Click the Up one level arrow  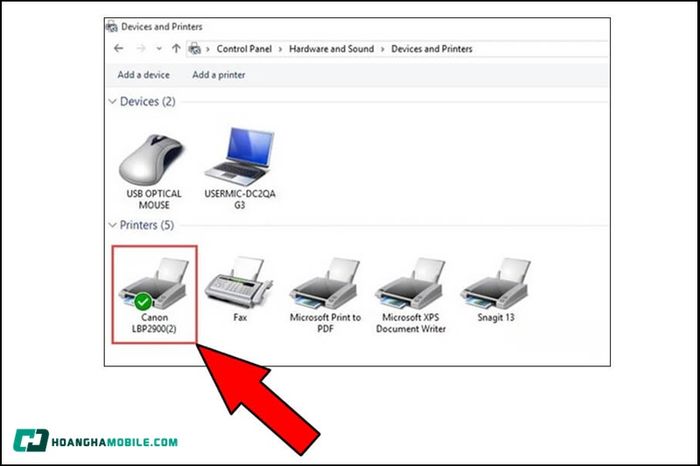pyautogui.click(x=176, y=48)
